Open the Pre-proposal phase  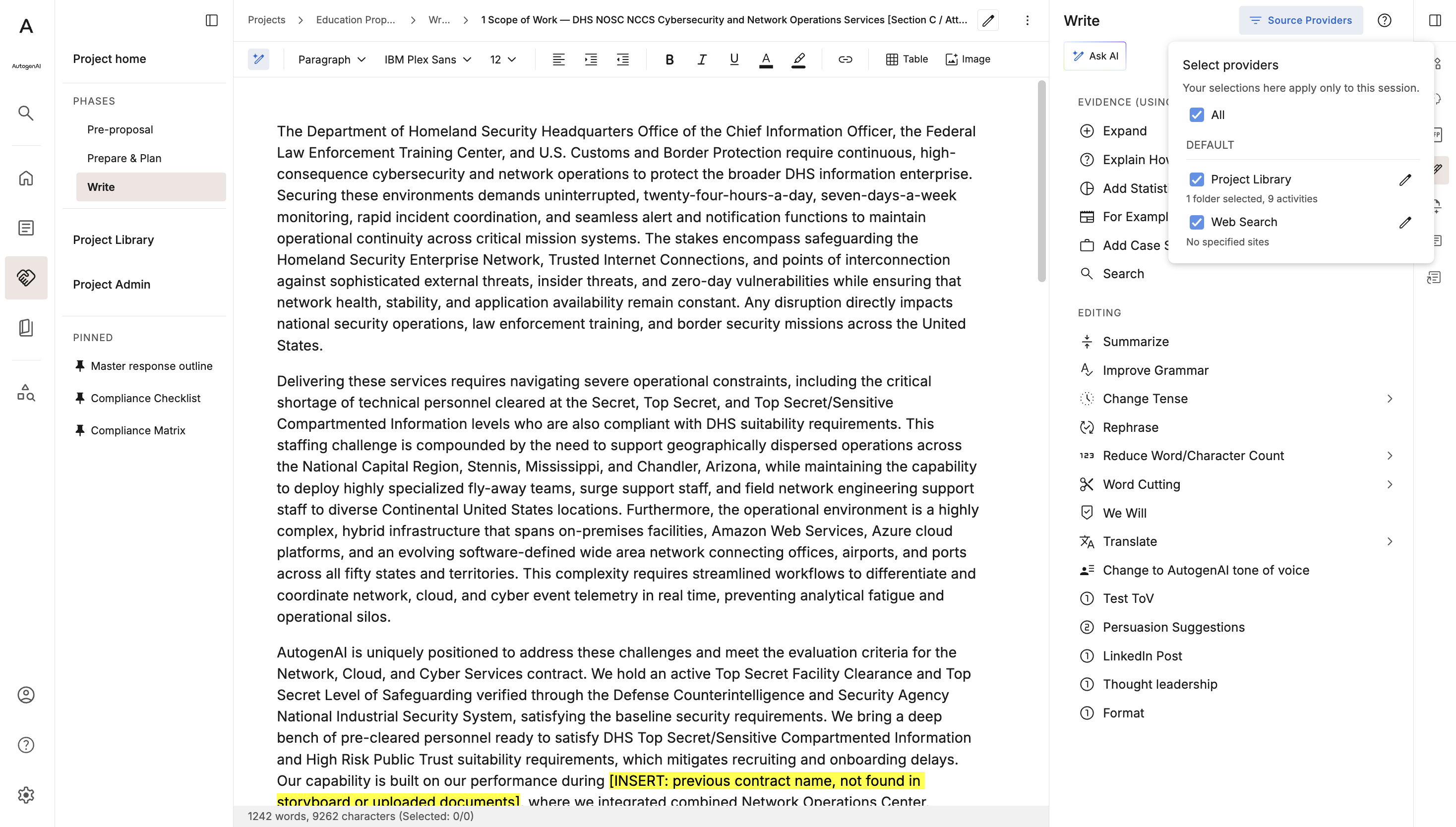tap(120, 129)
